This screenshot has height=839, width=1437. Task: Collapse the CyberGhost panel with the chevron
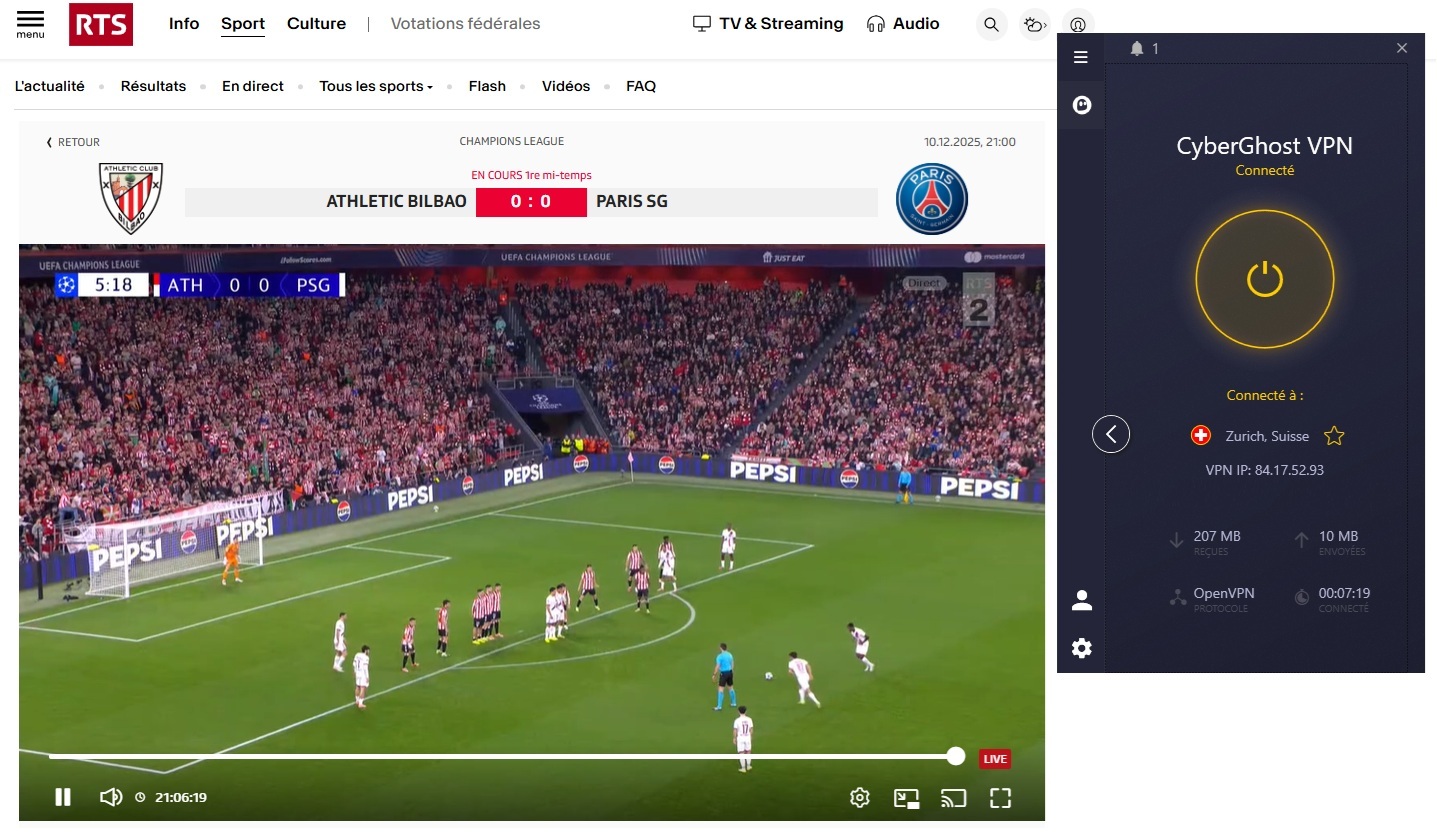pos(1111,434)
